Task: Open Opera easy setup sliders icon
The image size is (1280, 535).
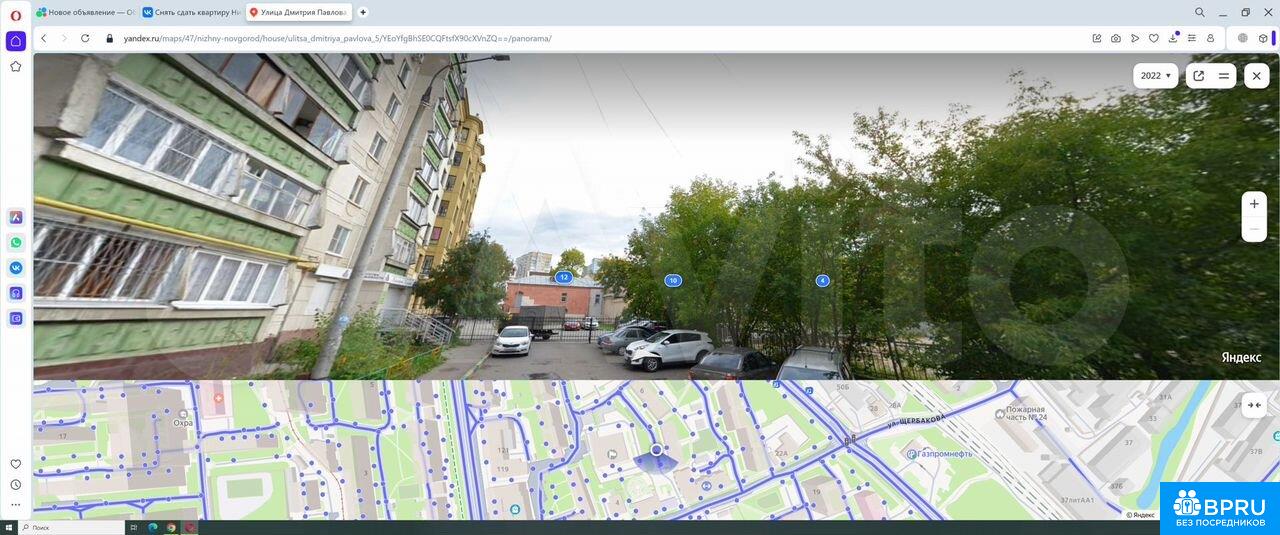Action: [x=1191, y=38]
